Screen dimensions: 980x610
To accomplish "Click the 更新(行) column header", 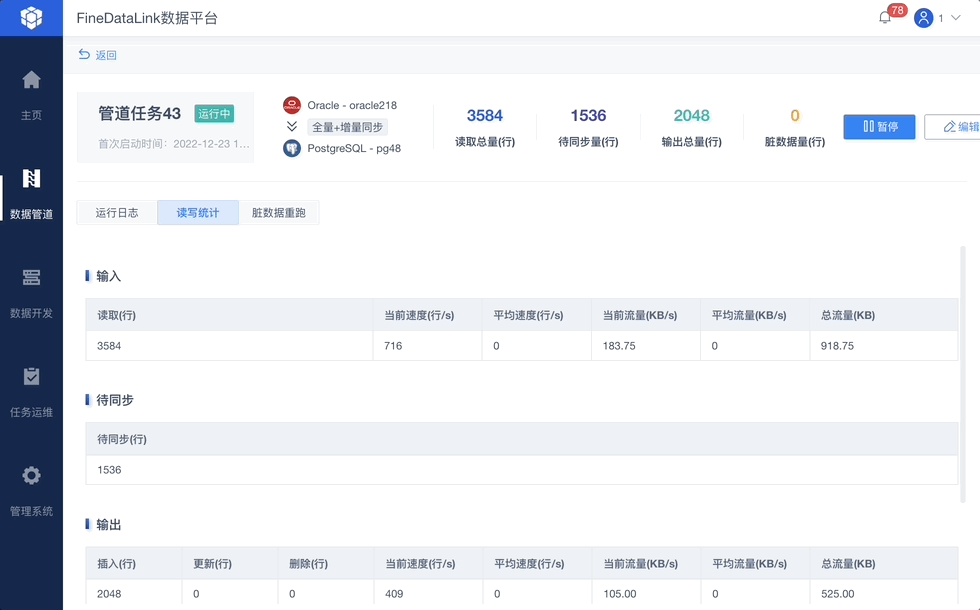I will click(x=229, y=564).
